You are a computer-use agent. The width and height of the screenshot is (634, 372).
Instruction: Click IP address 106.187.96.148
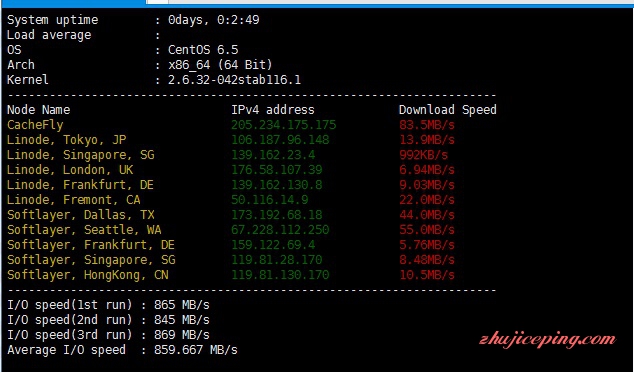tap(280, 140)
